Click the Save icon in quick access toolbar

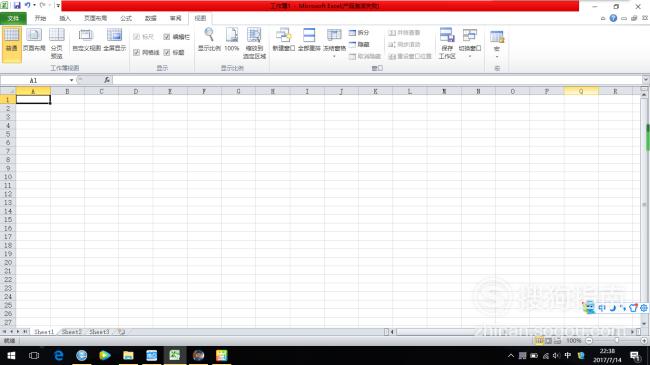(17, 5)
